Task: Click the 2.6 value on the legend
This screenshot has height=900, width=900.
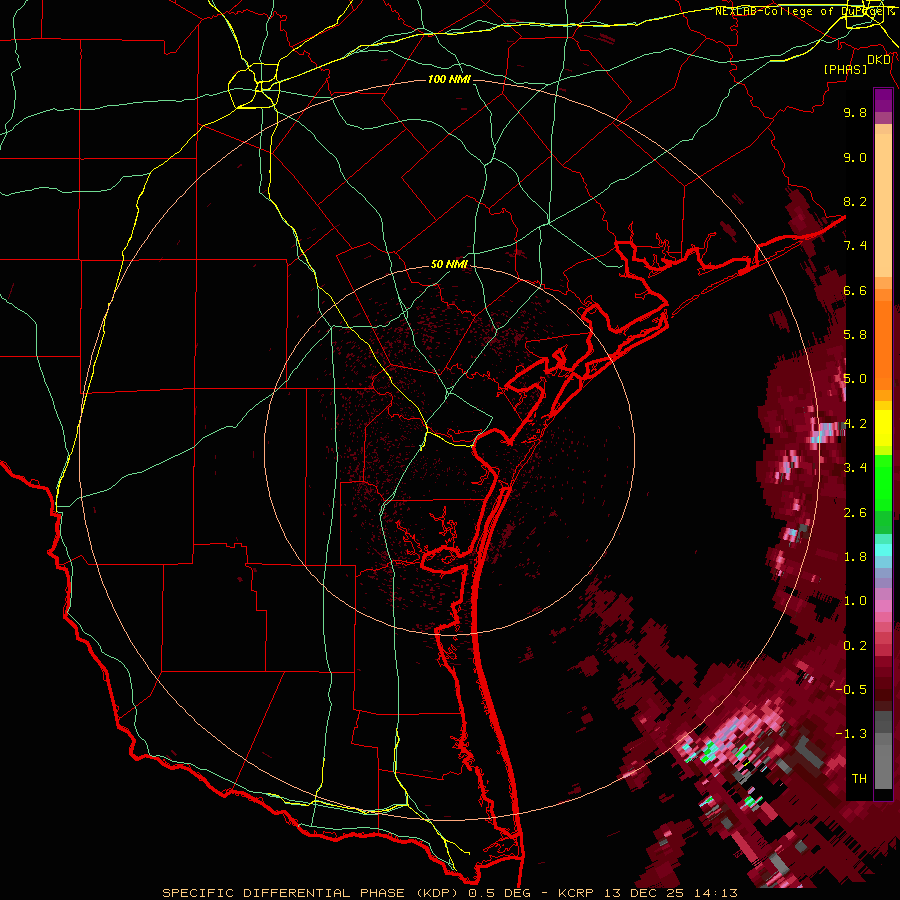Action: (855, 513)
